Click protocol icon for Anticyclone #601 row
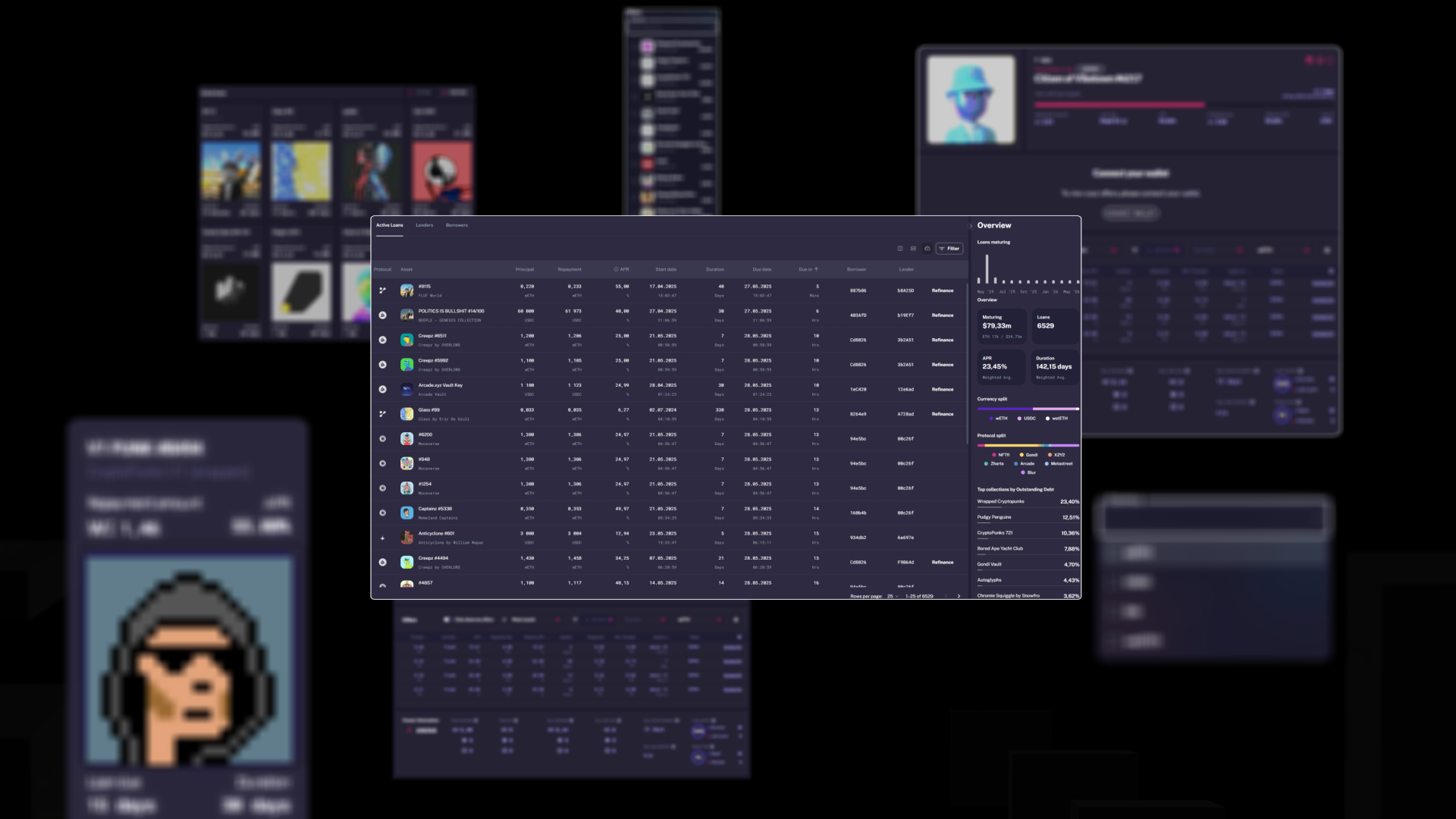 point(382,538)
